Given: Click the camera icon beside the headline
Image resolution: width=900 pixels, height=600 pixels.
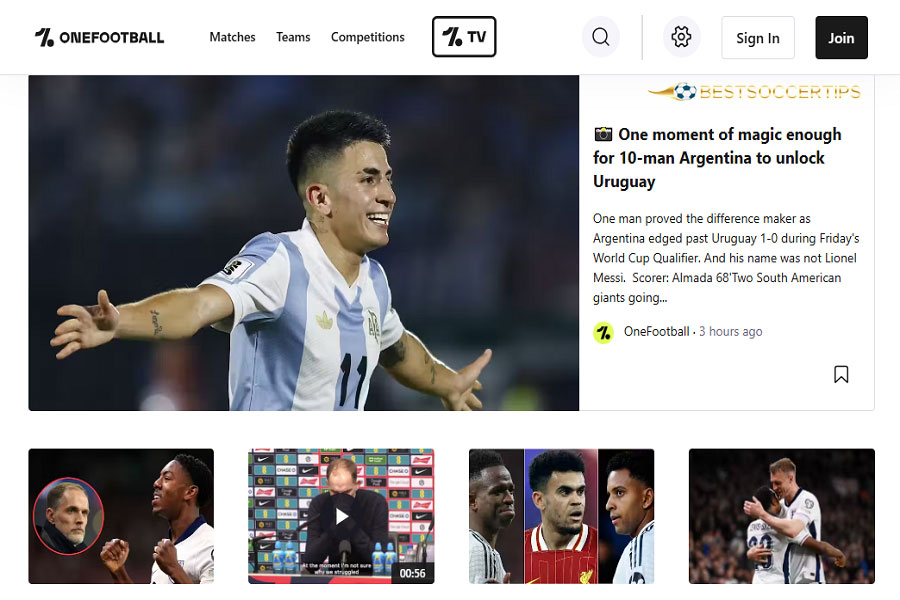Looking at the screenshot, I should 603,134.
